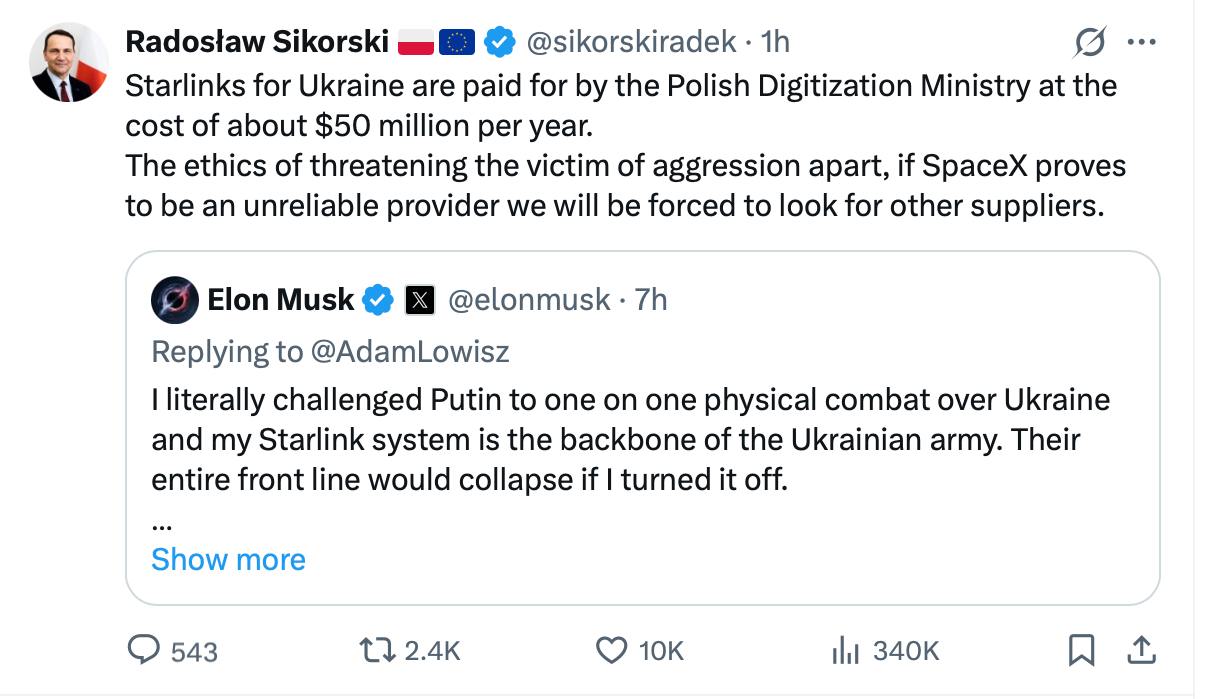Click Sikorski's blue verified badge

click(500, 42)
